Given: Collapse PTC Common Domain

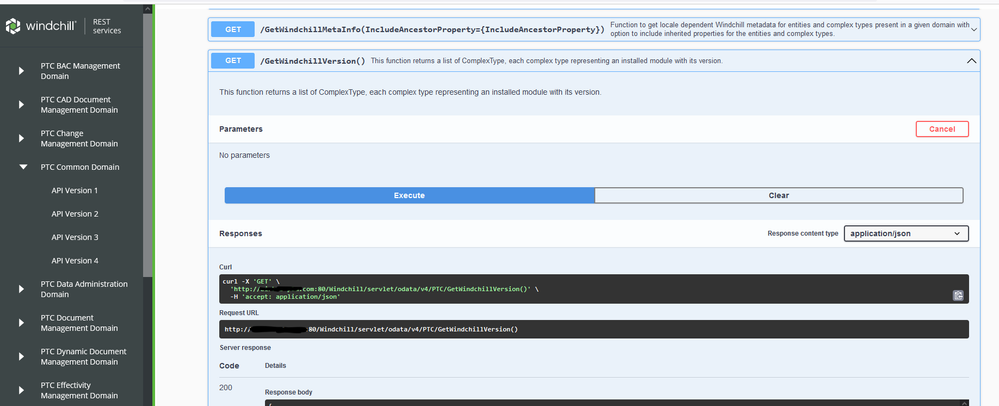Looking at the screenshot, I should (23, 167).
